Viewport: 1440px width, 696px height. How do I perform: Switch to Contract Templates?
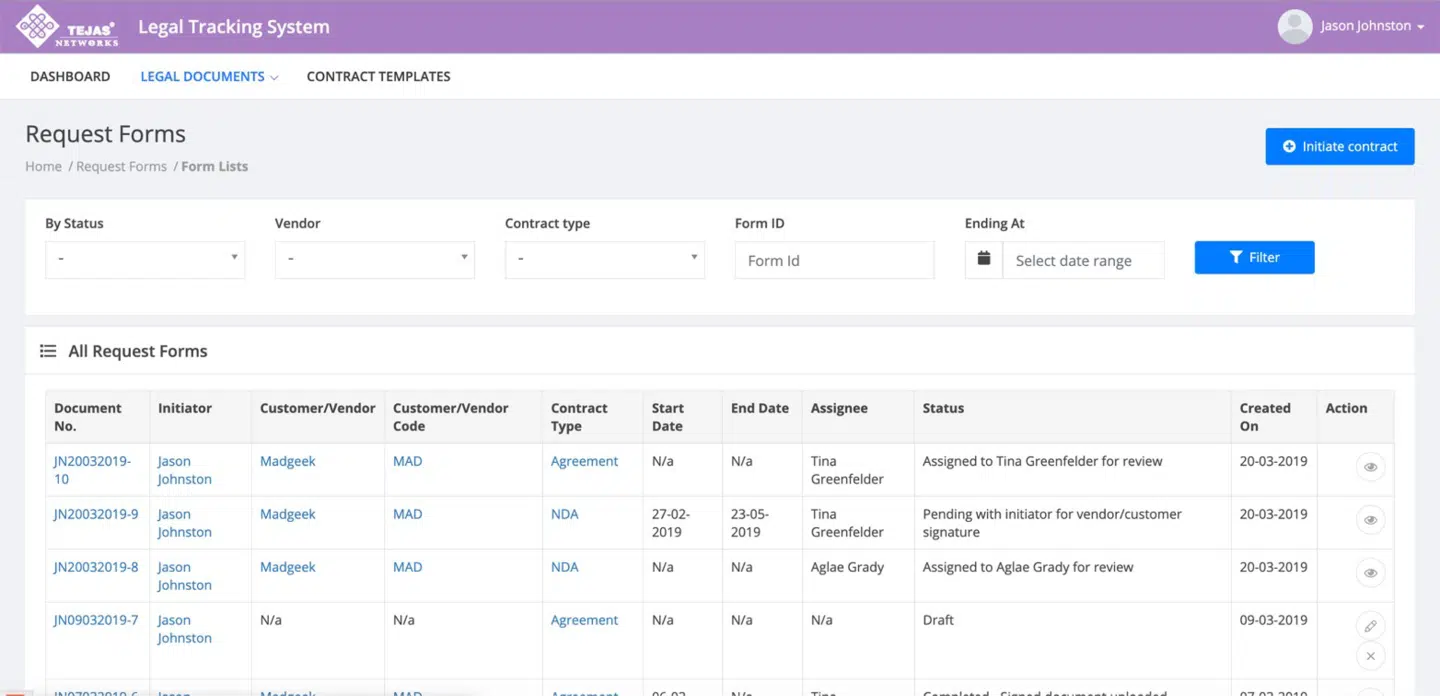(x=378, y=76)
